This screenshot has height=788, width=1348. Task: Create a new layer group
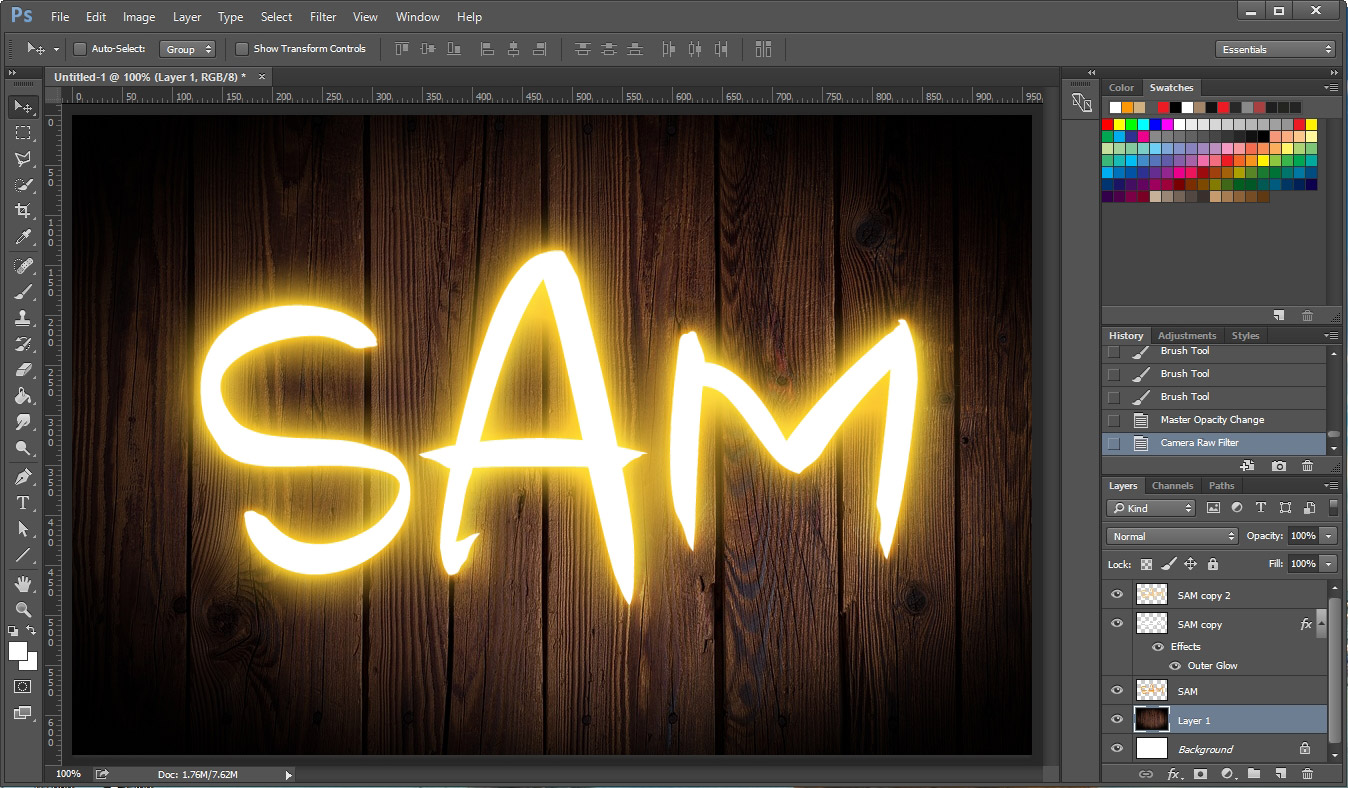tap(1253, 774)
